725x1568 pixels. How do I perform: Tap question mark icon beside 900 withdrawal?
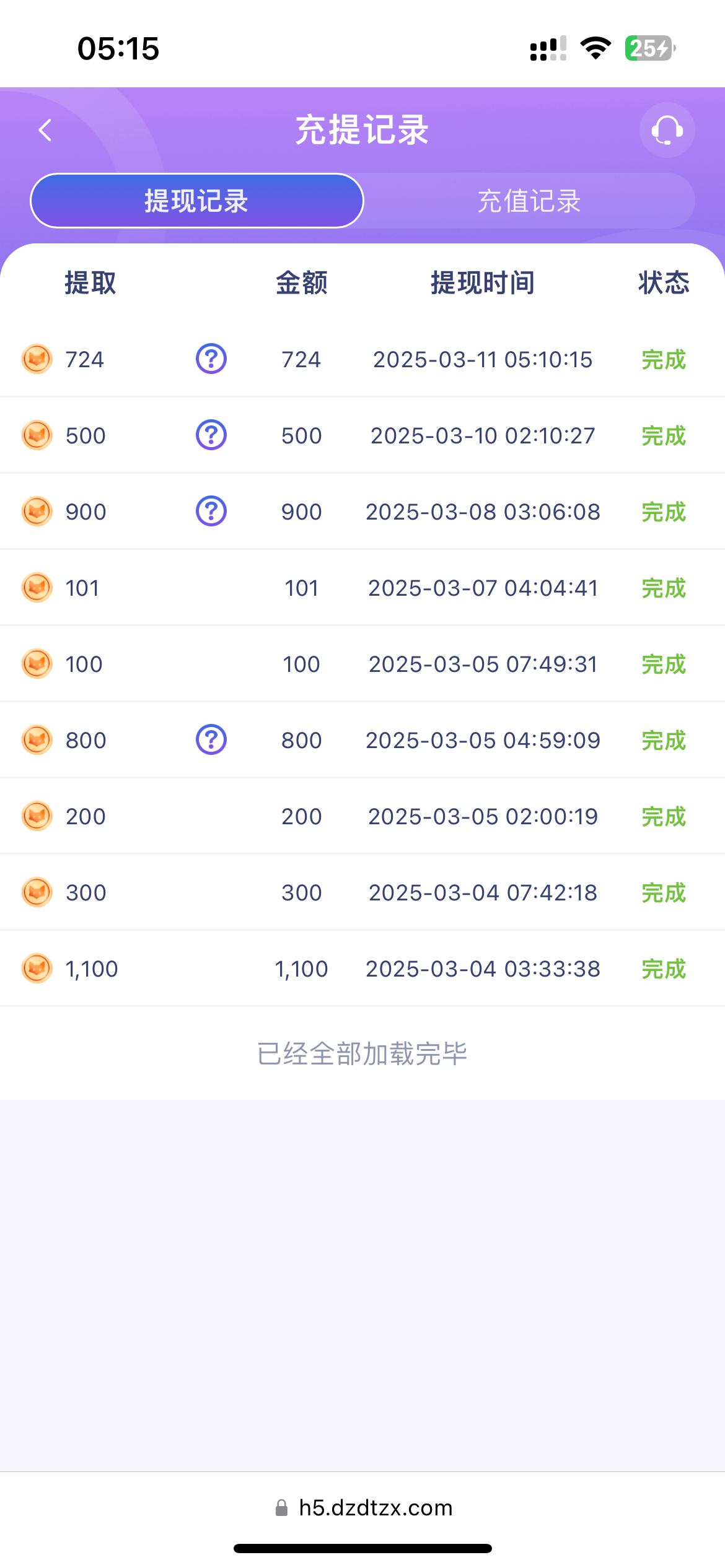click(x=211, y=511)
